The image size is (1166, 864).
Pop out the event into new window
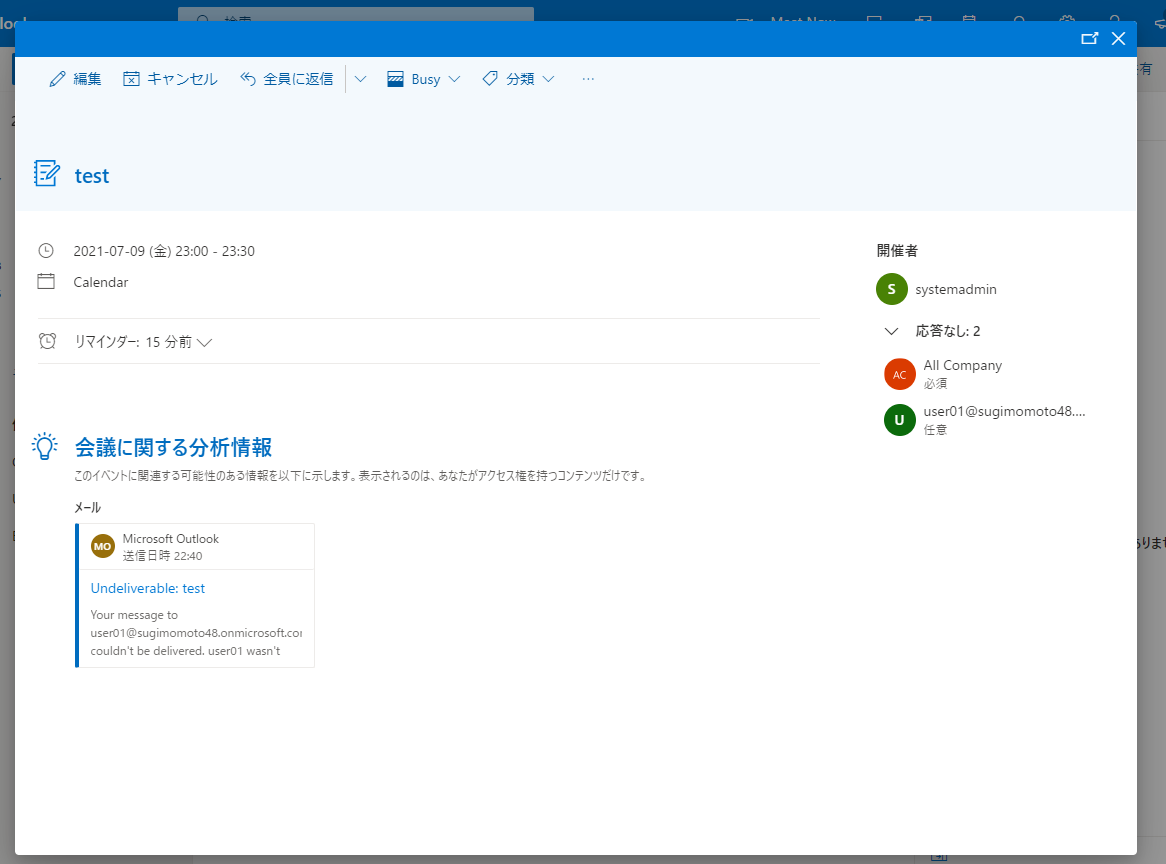point(1089,39)
